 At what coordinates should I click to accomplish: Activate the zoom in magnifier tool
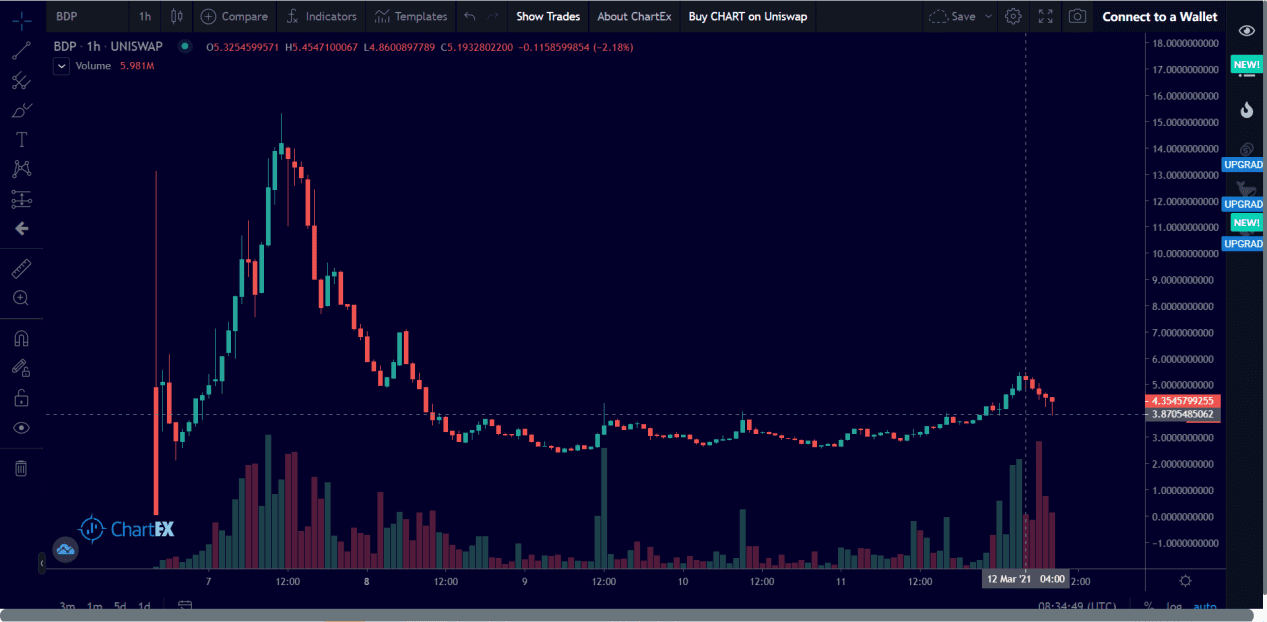(x=21, y=298)
